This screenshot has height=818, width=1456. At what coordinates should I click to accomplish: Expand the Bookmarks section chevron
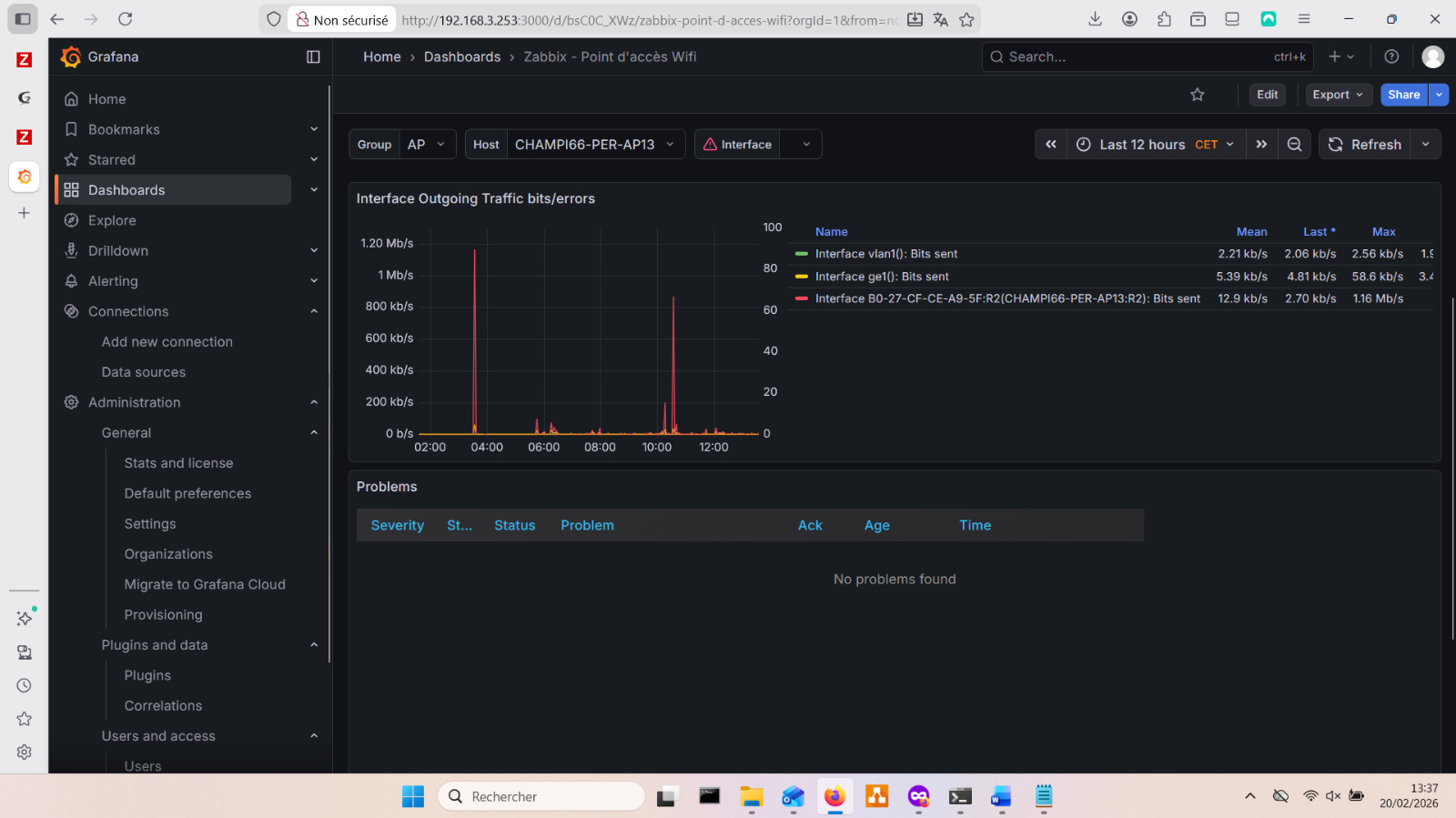click(314, 129)
